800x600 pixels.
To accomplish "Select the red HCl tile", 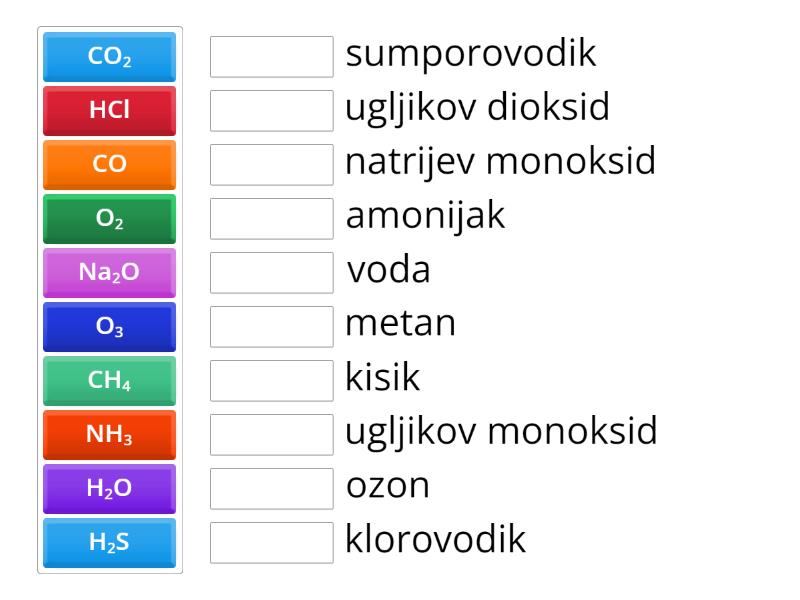I will [x=110, y=111].
